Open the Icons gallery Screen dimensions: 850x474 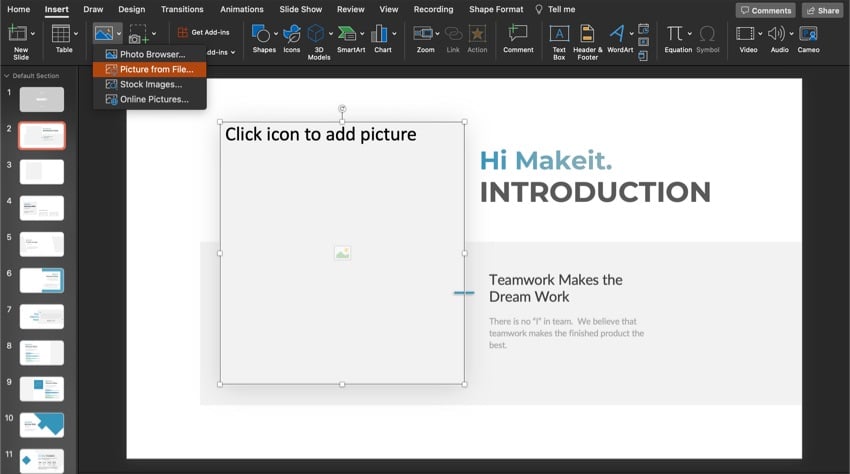pos(291,35)
